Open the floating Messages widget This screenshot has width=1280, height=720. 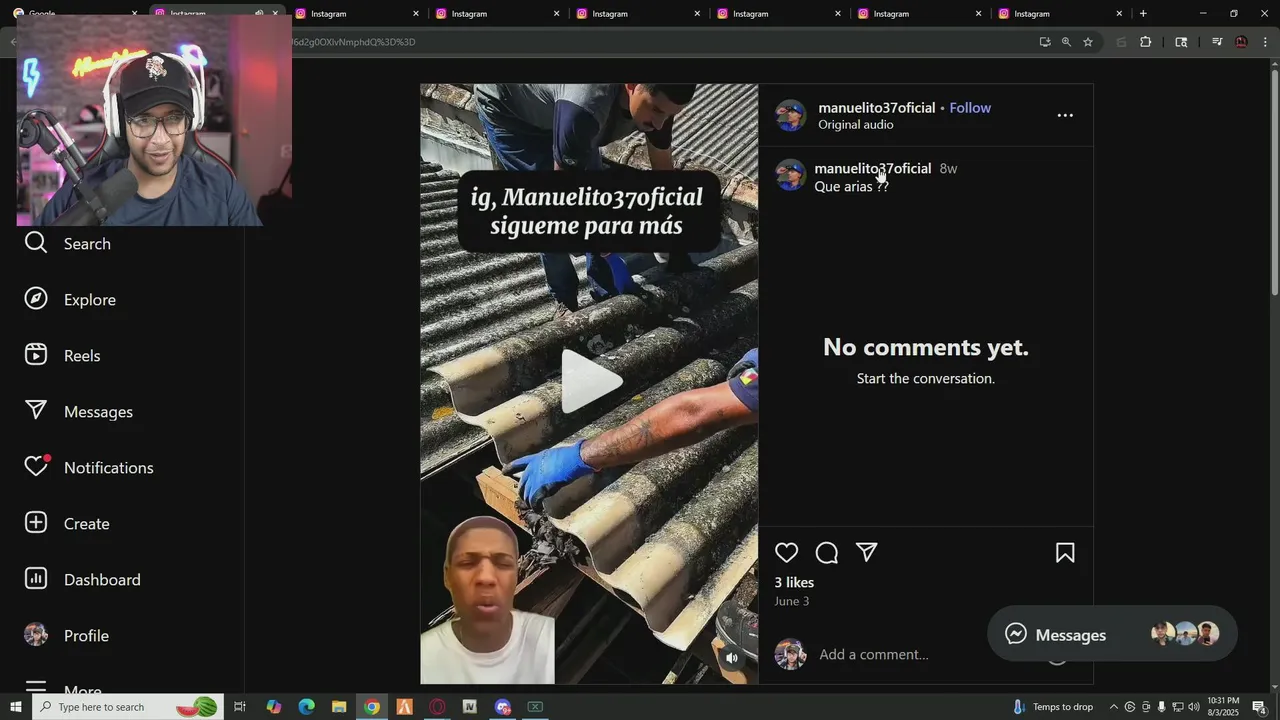tap(1112, 634)
